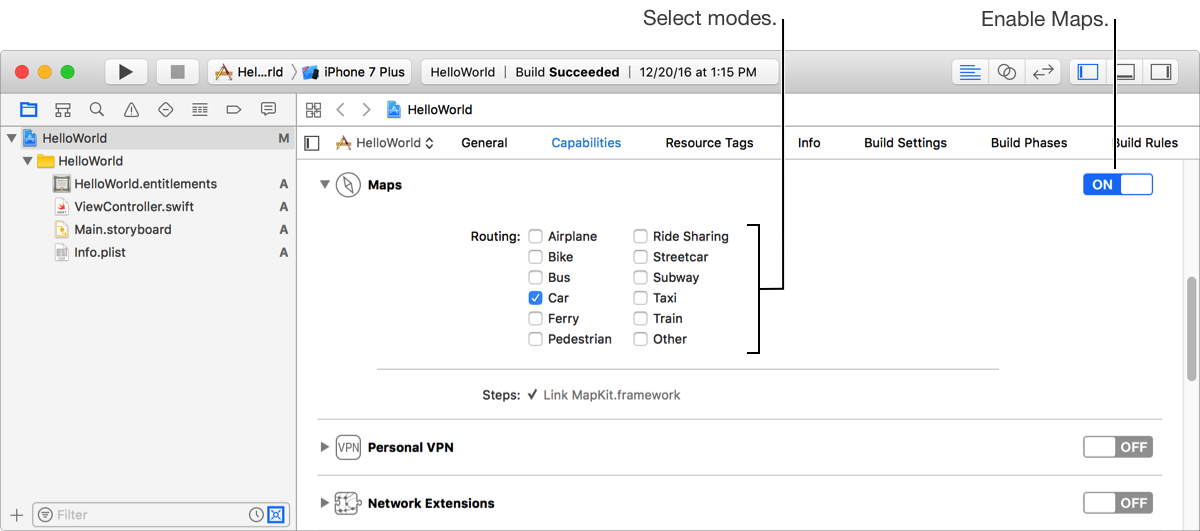Screen dimensions: 1200x531
Task: Enable the Bike routing checkbox
Action: (536, 257)
